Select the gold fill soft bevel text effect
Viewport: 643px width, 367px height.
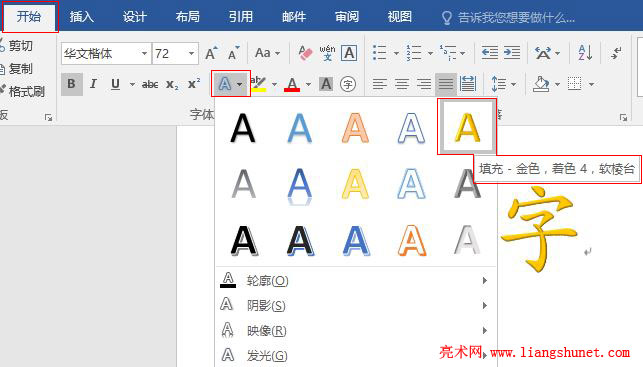(x=467, y=127)
